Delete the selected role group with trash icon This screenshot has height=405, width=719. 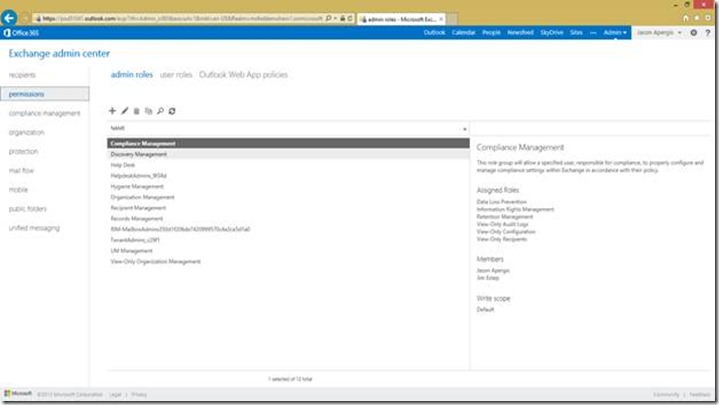136,111
